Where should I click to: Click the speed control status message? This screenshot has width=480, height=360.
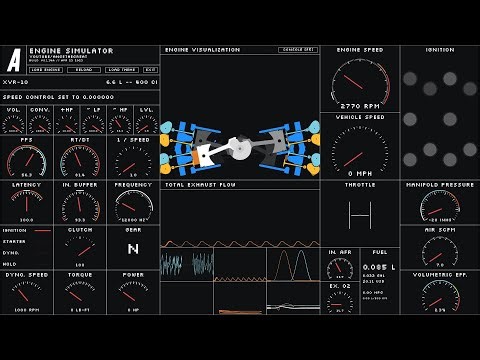58,97
